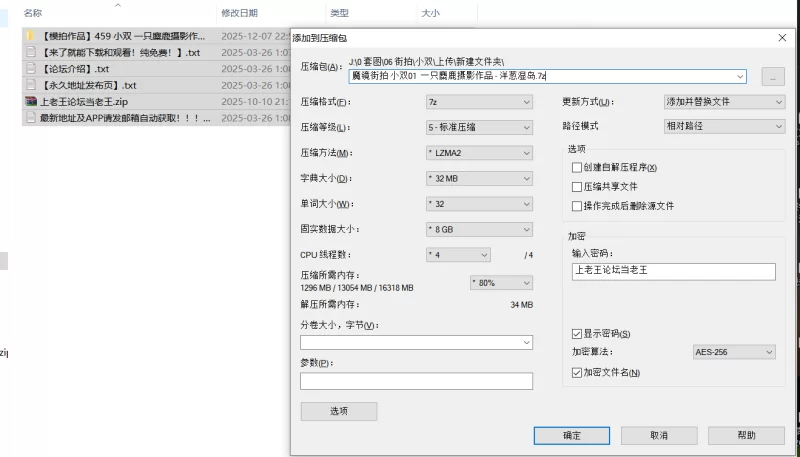The height and width of the screenshot is (457, 800).
Task: Select 【来了就能下载和观看！纯免费！】.txt file name
Action: pos(120,53)
